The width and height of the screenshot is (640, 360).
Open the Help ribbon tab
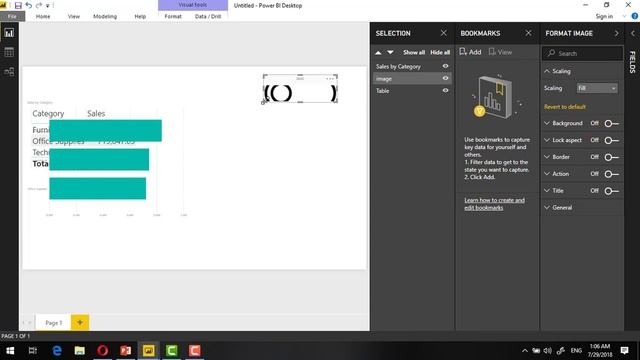[x=140, y=16]
